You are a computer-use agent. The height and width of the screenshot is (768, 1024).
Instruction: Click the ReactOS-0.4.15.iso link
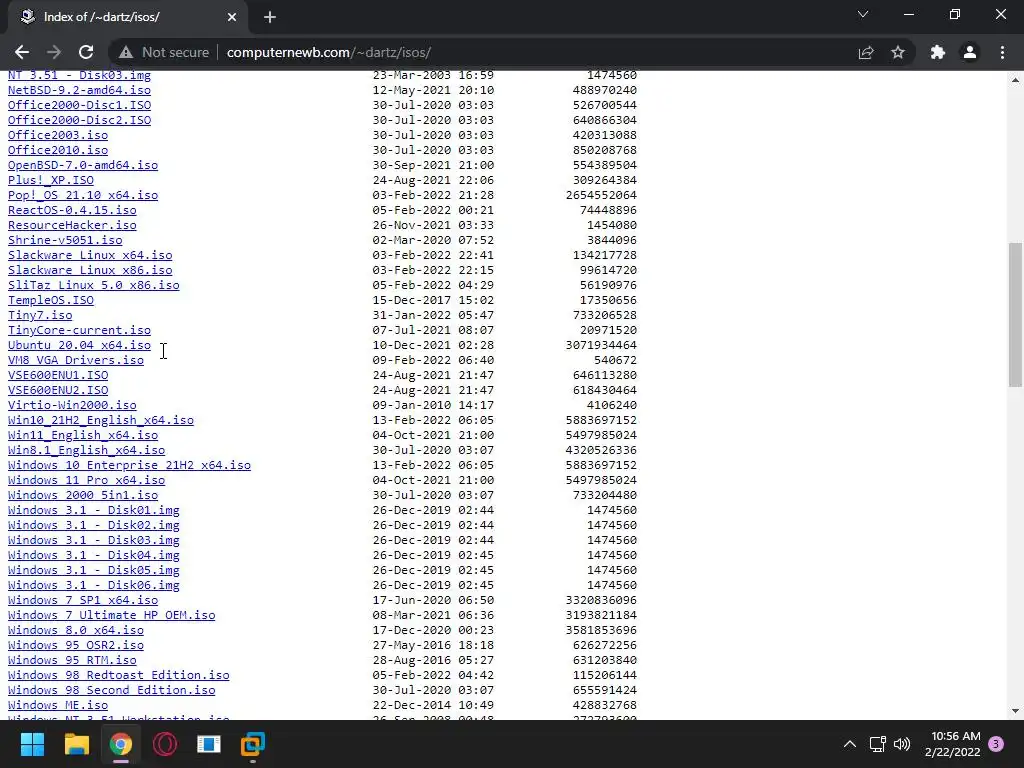click(x=72, y=210)
